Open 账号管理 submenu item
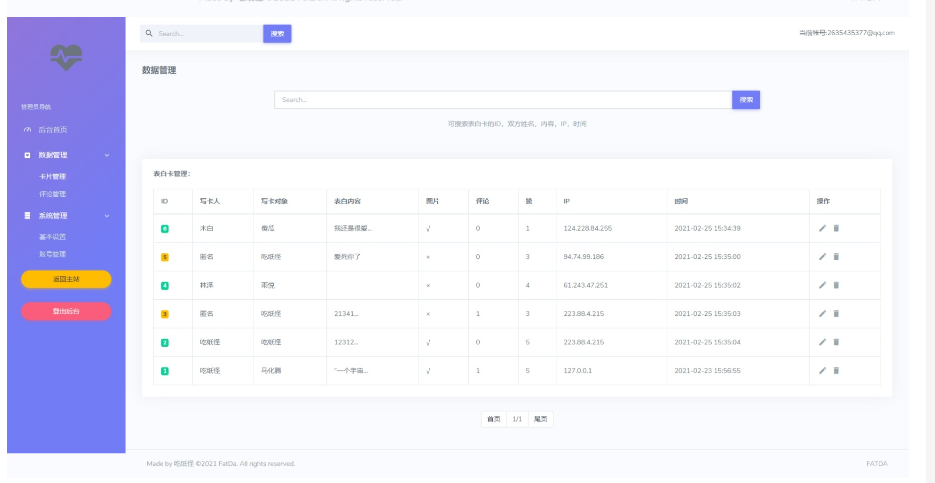The width and height of the screenshot is (935, 483). pyautogui.click(x=52, y=254)
